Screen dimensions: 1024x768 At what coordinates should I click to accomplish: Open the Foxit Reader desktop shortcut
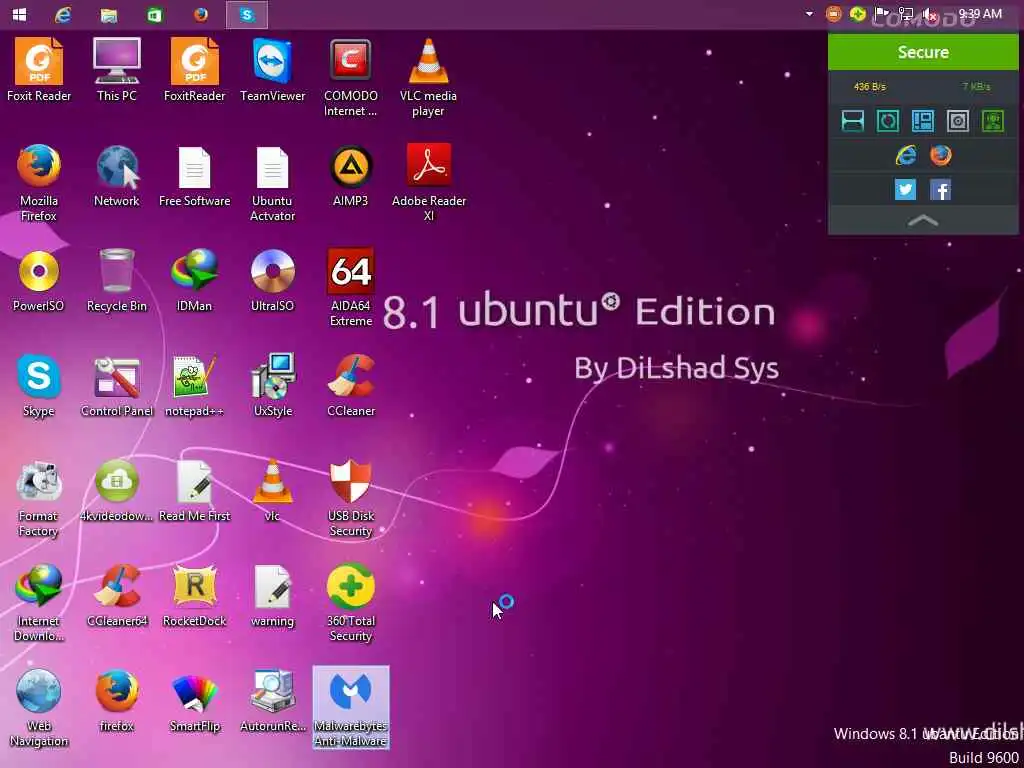click(x=39, y=69)
